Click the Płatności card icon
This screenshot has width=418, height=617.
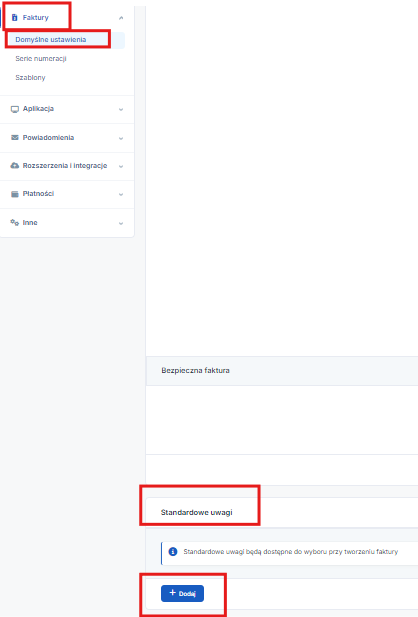click(x=15, y=194)
